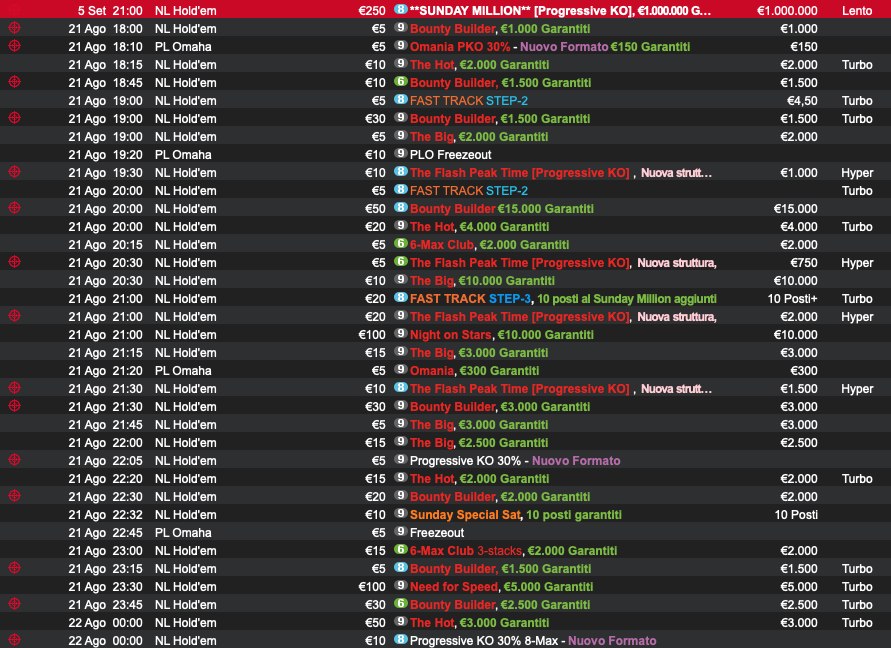Click the Hyper label on the 19:30 row
The height and width of the screenshot is (648, 891).
click(x=857, y=173)
